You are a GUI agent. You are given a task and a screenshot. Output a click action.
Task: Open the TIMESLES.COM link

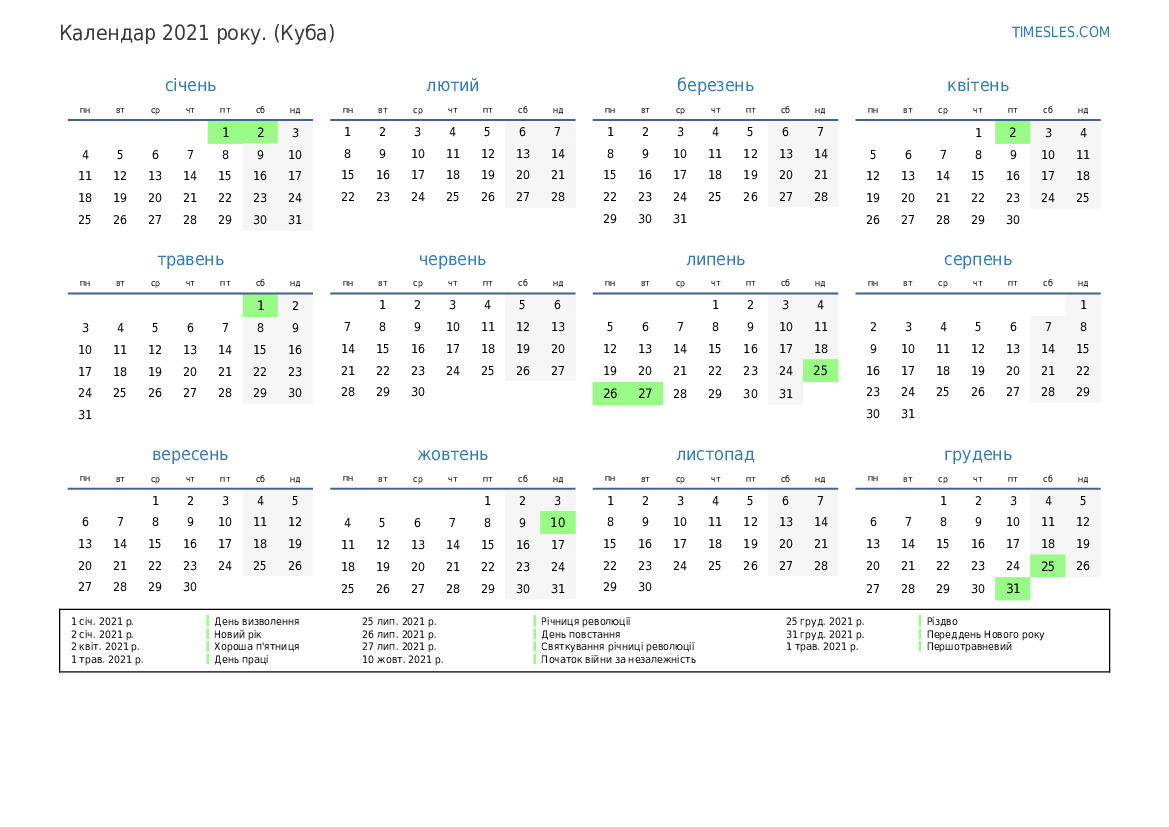(x=1060, y=32)
